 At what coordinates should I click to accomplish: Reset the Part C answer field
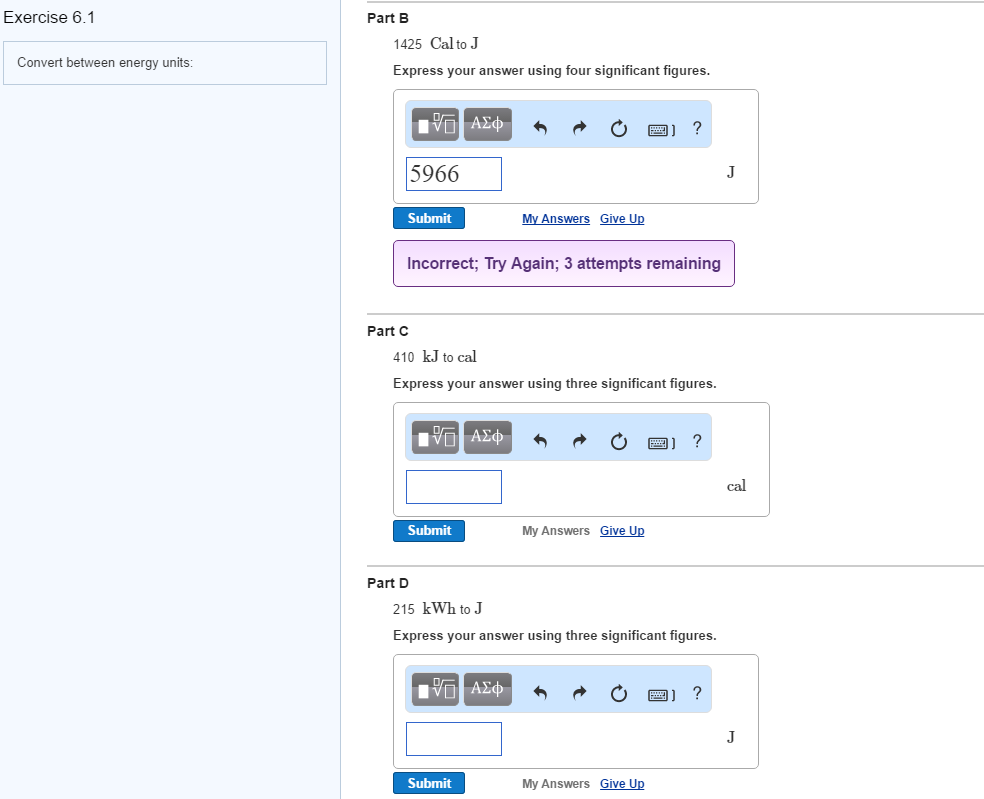(x=617, y=440)
